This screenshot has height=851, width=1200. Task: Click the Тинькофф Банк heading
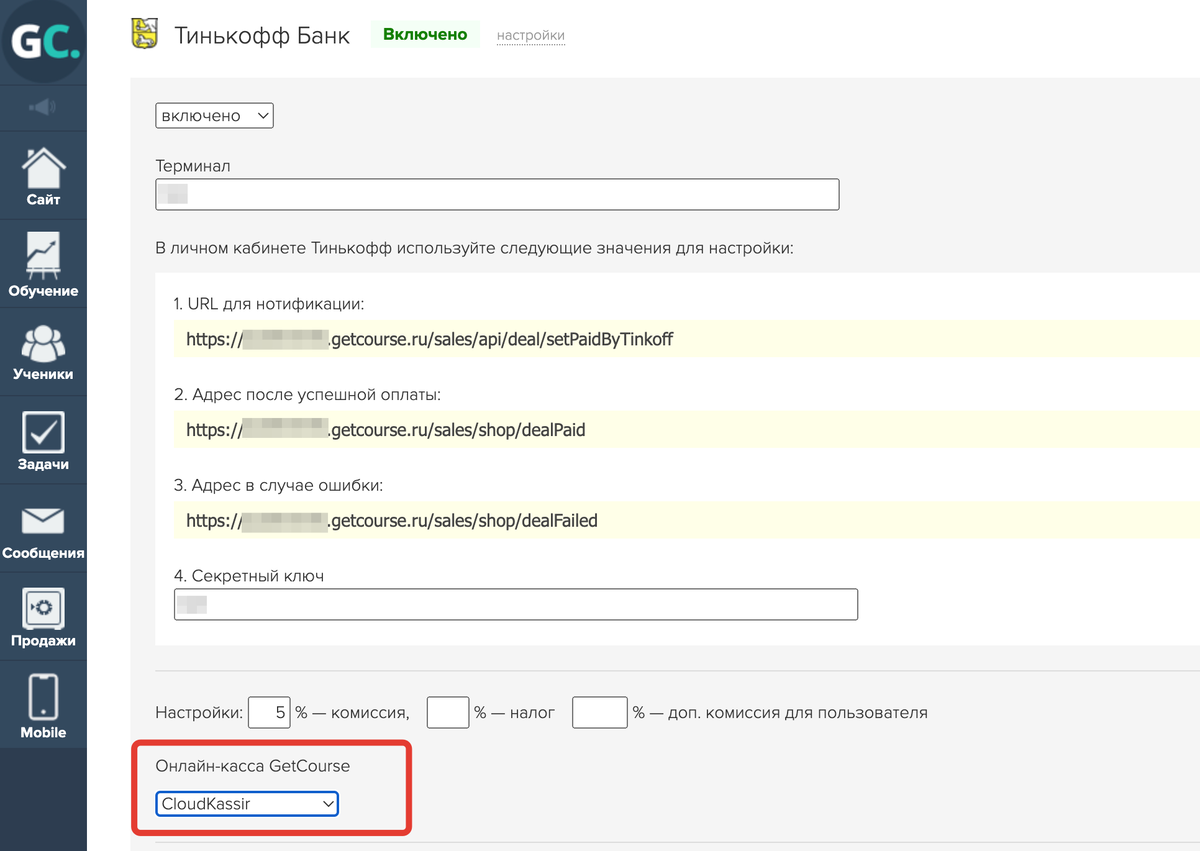click(x=262, y=36)
